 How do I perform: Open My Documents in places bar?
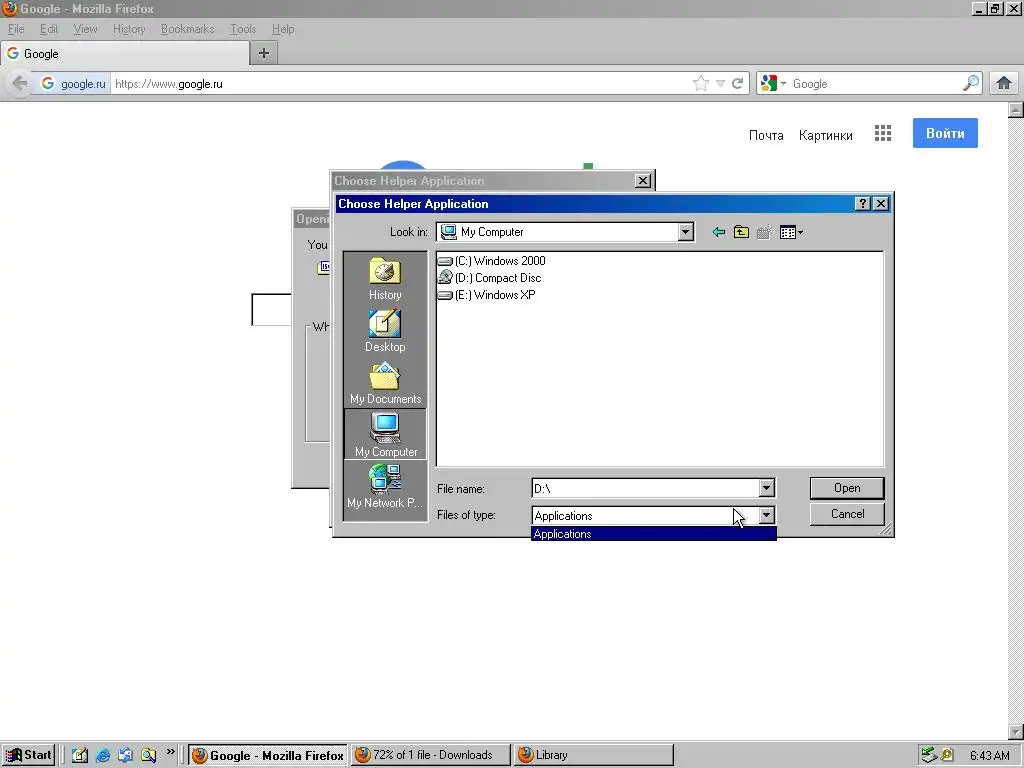tap(385, 383)
